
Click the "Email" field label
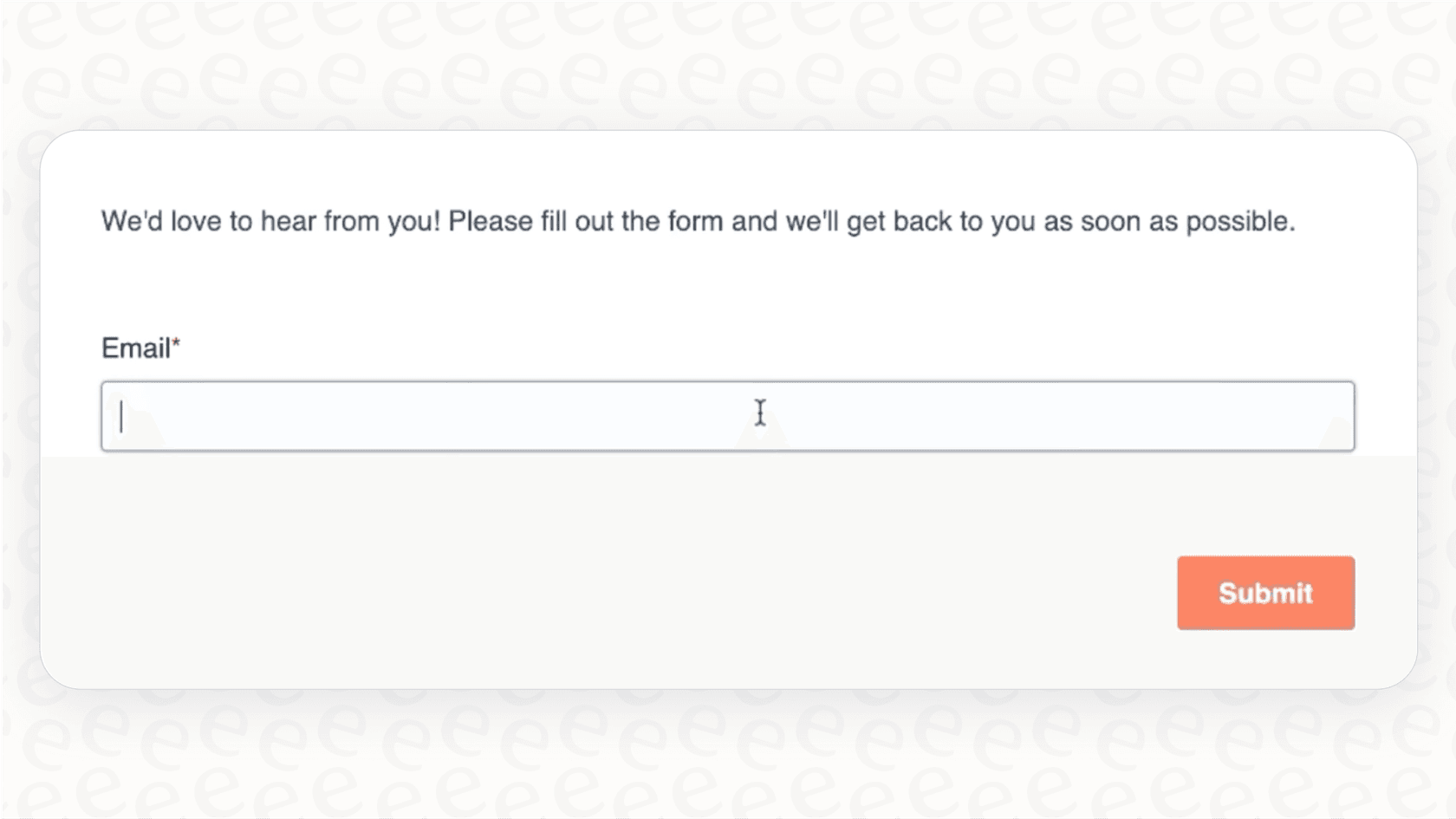coord(135,348)
